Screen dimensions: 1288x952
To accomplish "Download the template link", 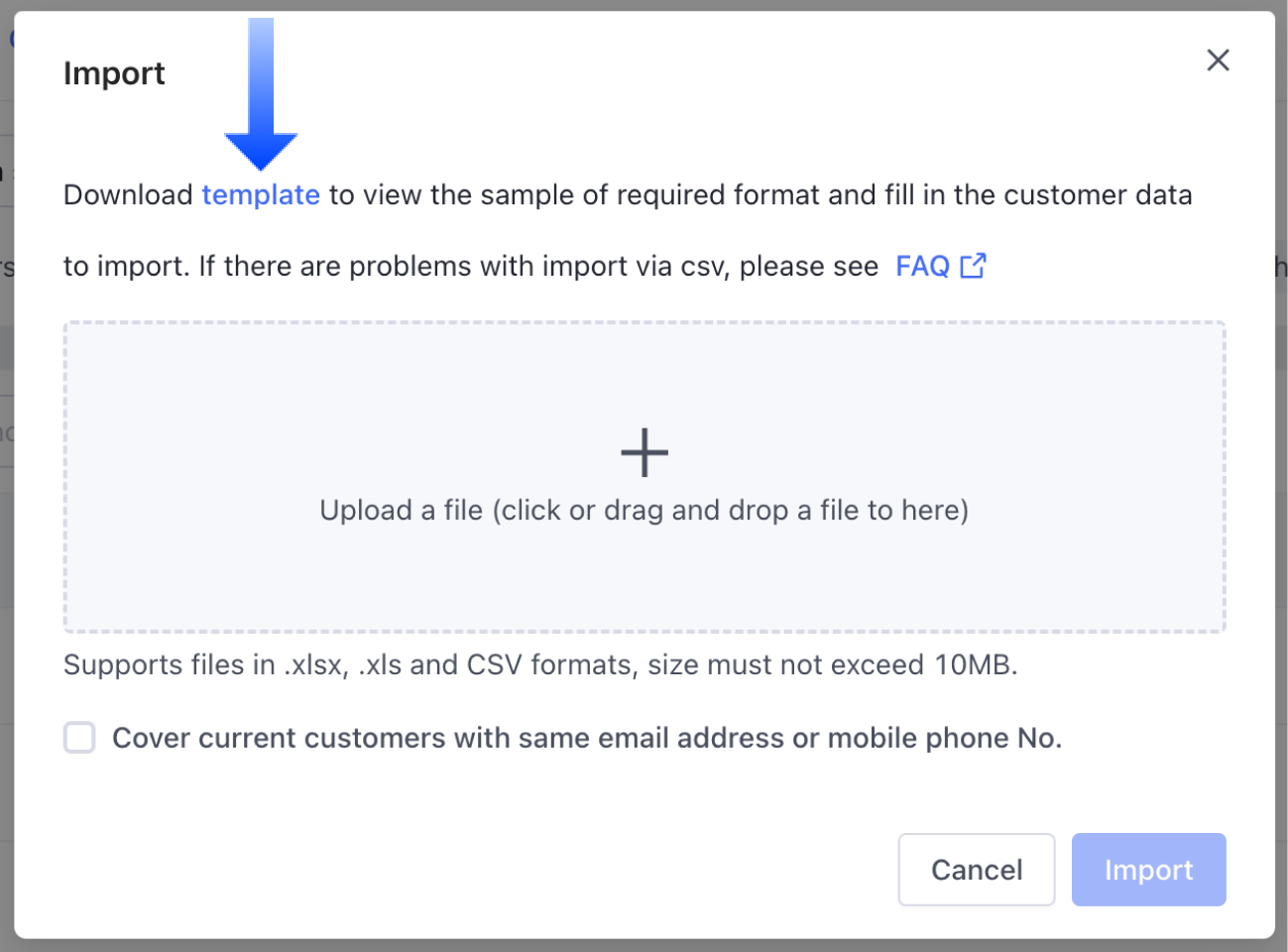I will [261, 194].
